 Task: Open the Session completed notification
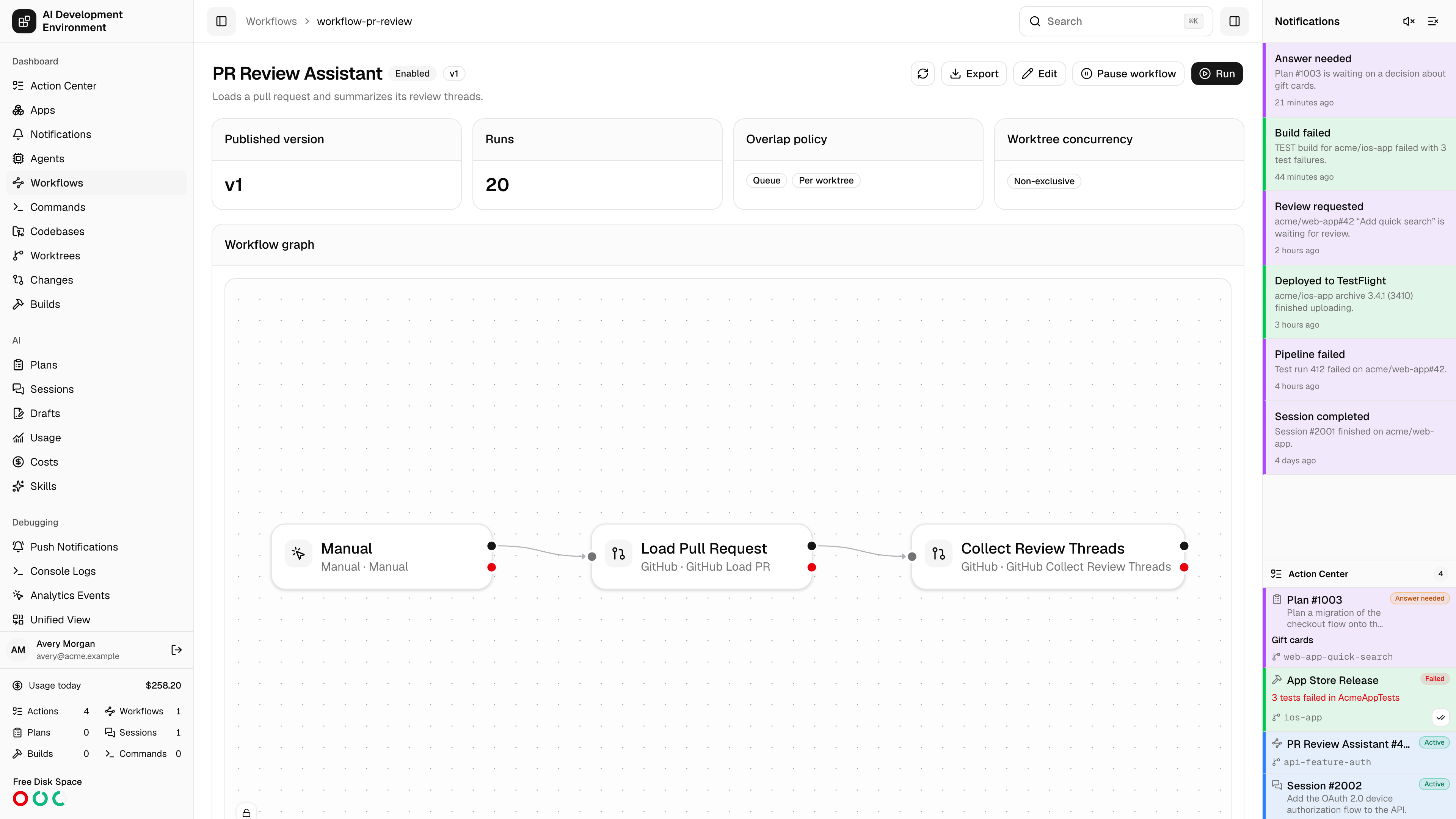[1359, 438]
